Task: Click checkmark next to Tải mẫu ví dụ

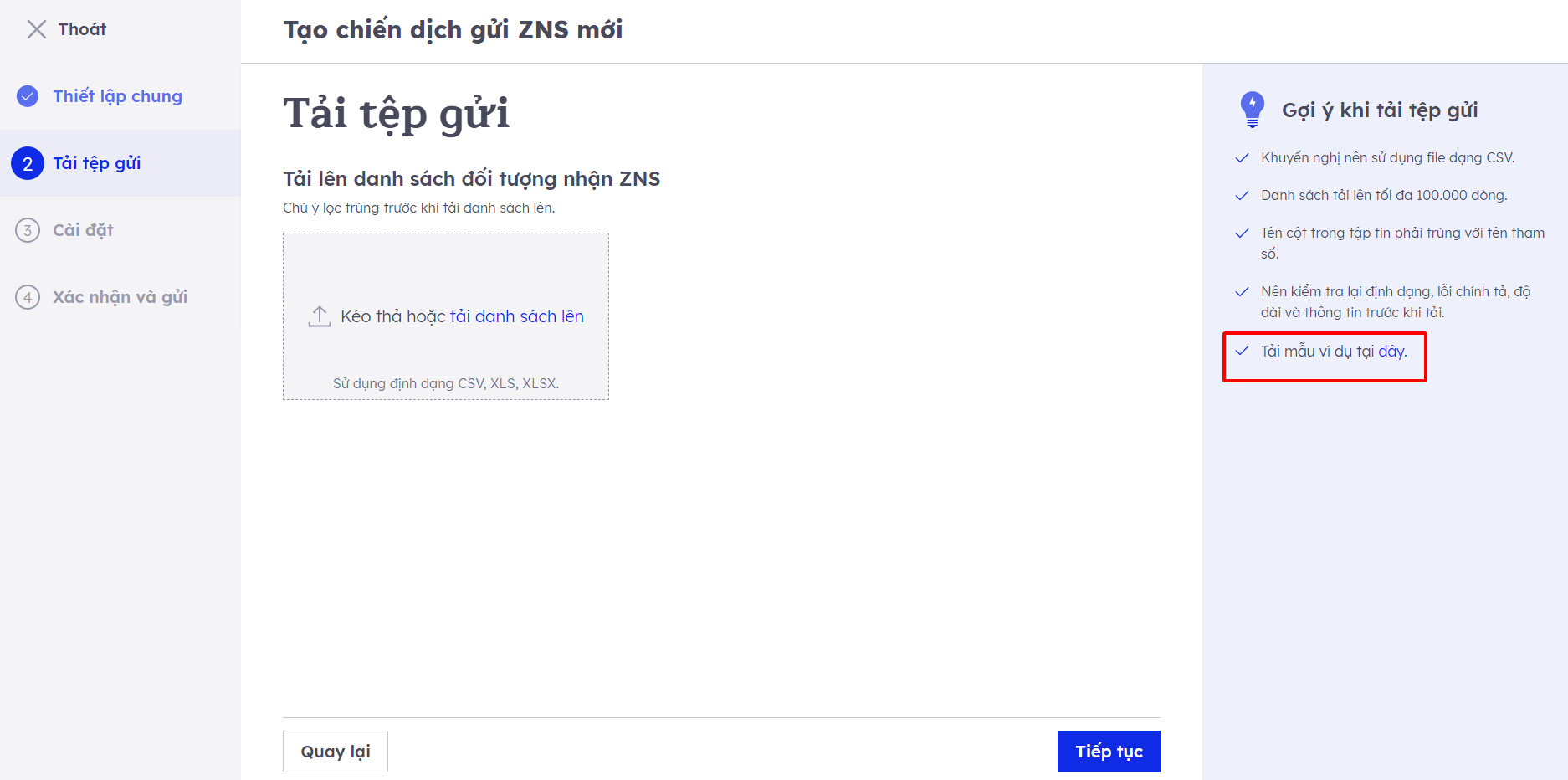Action: tap(1243, 352)
